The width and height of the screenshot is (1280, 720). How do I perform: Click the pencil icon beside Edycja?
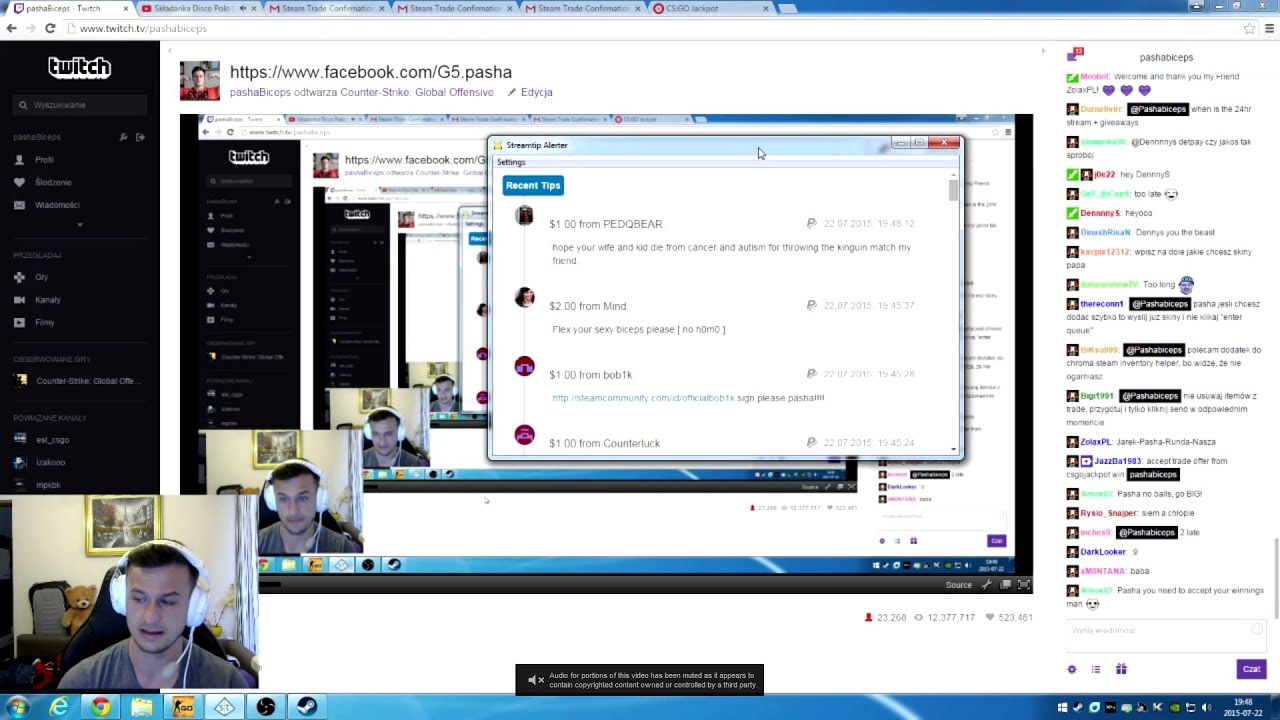click(512, 92)
